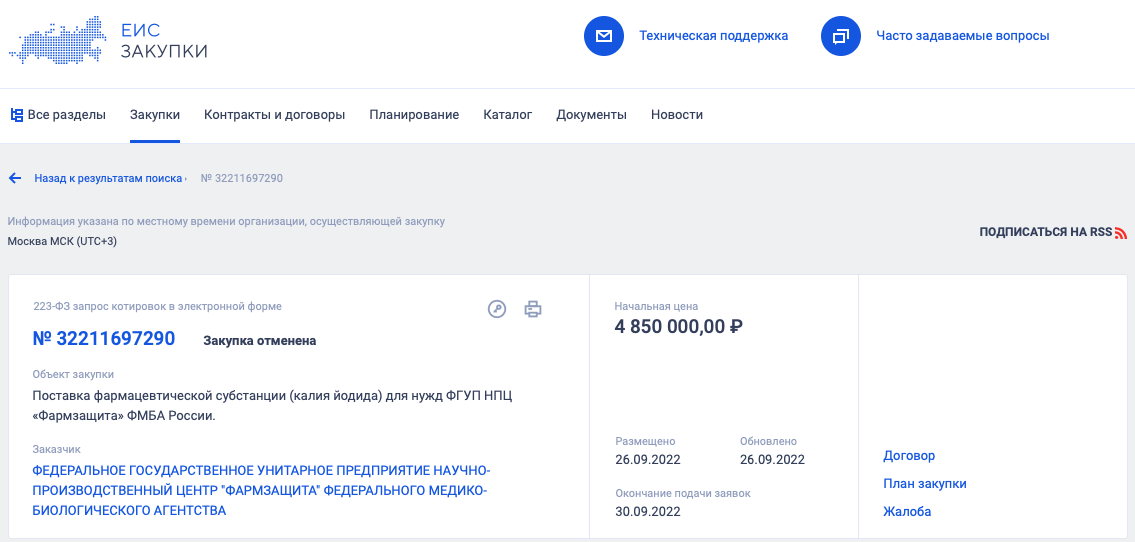Viewport: 1135px width, 542px height.
Task: Click the Обновлено date 26.09.2022
Action: pyautogui.click(x=772, y=460)
